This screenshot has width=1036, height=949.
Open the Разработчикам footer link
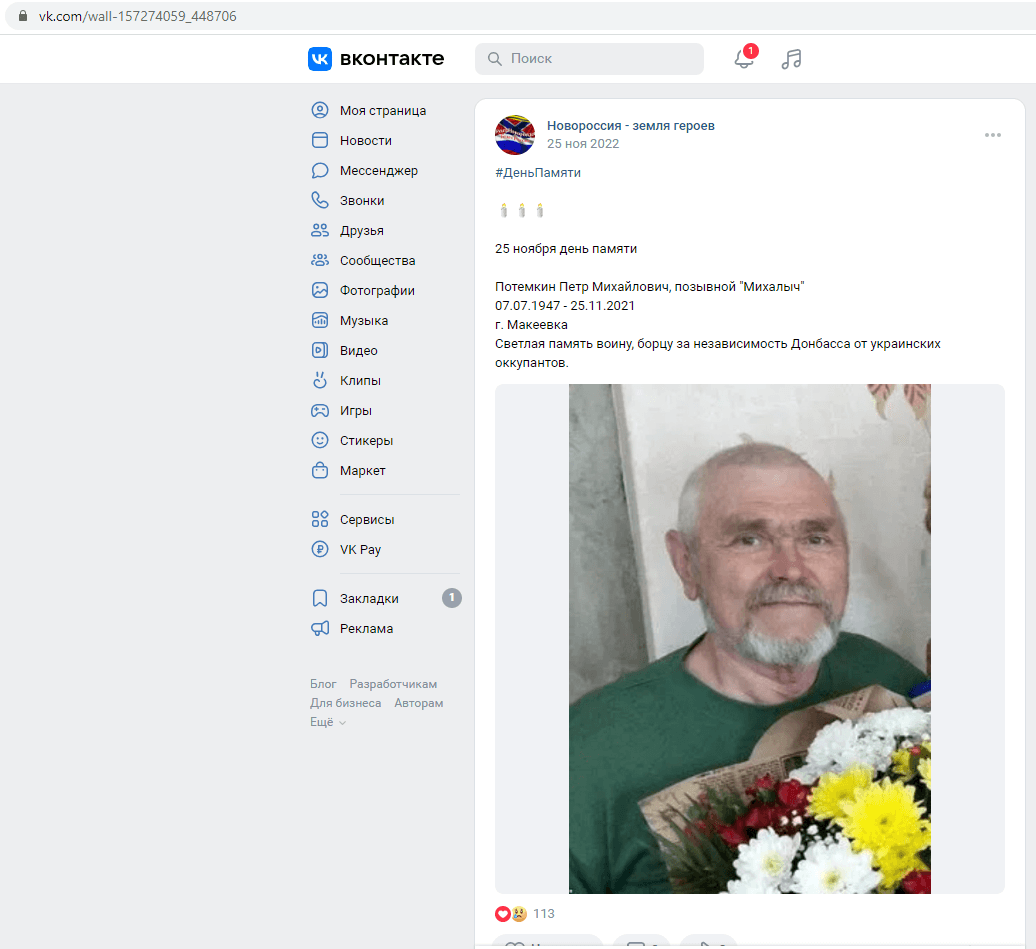click(x=393, y=684)
